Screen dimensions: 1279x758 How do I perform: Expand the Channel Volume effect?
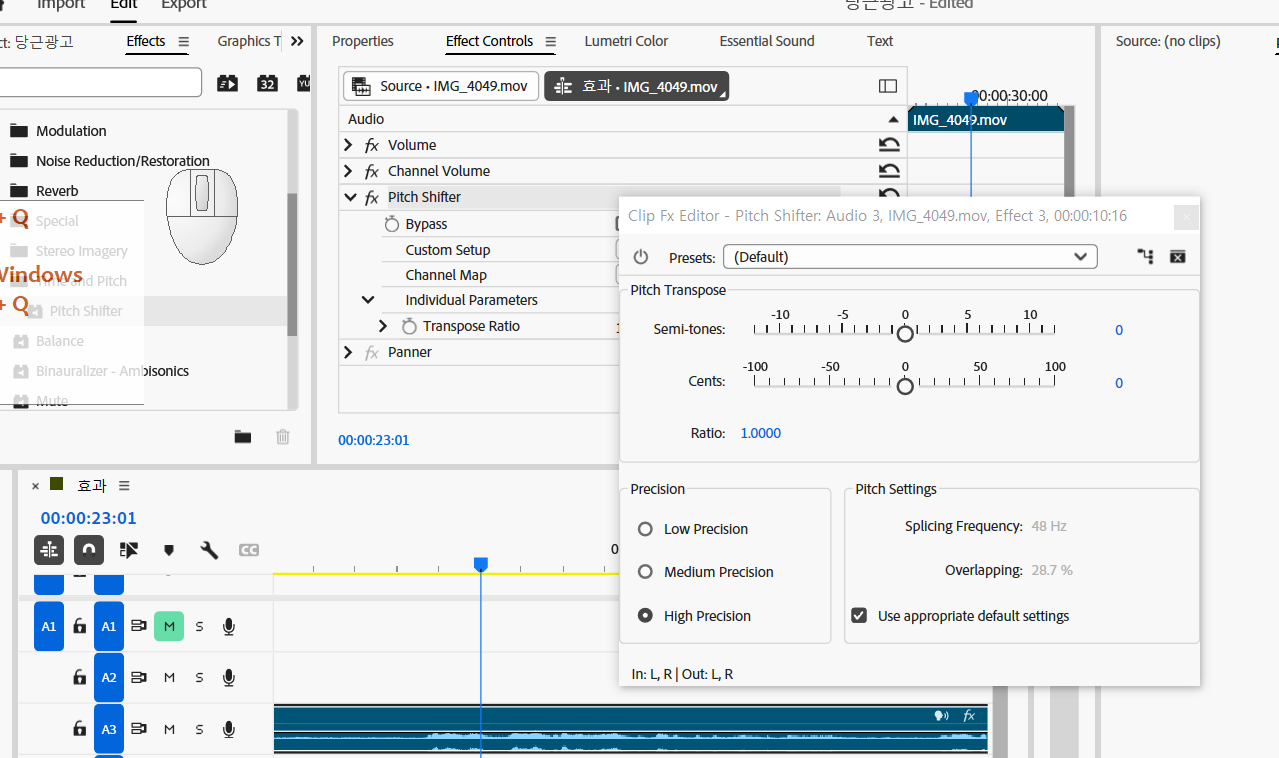point(348,171)
